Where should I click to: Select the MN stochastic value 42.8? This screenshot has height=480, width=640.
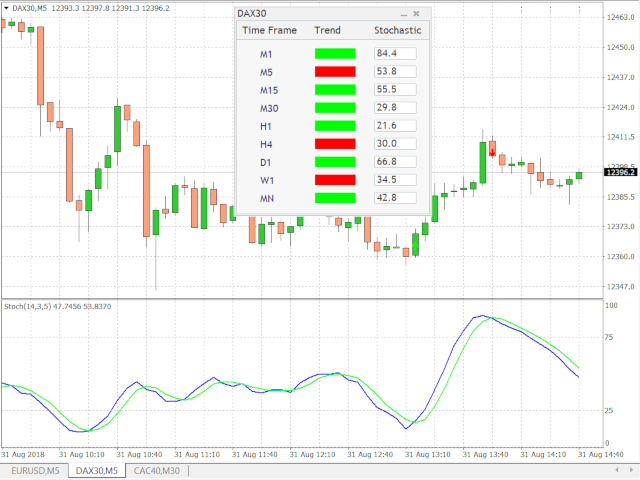[x=395, y=198]
